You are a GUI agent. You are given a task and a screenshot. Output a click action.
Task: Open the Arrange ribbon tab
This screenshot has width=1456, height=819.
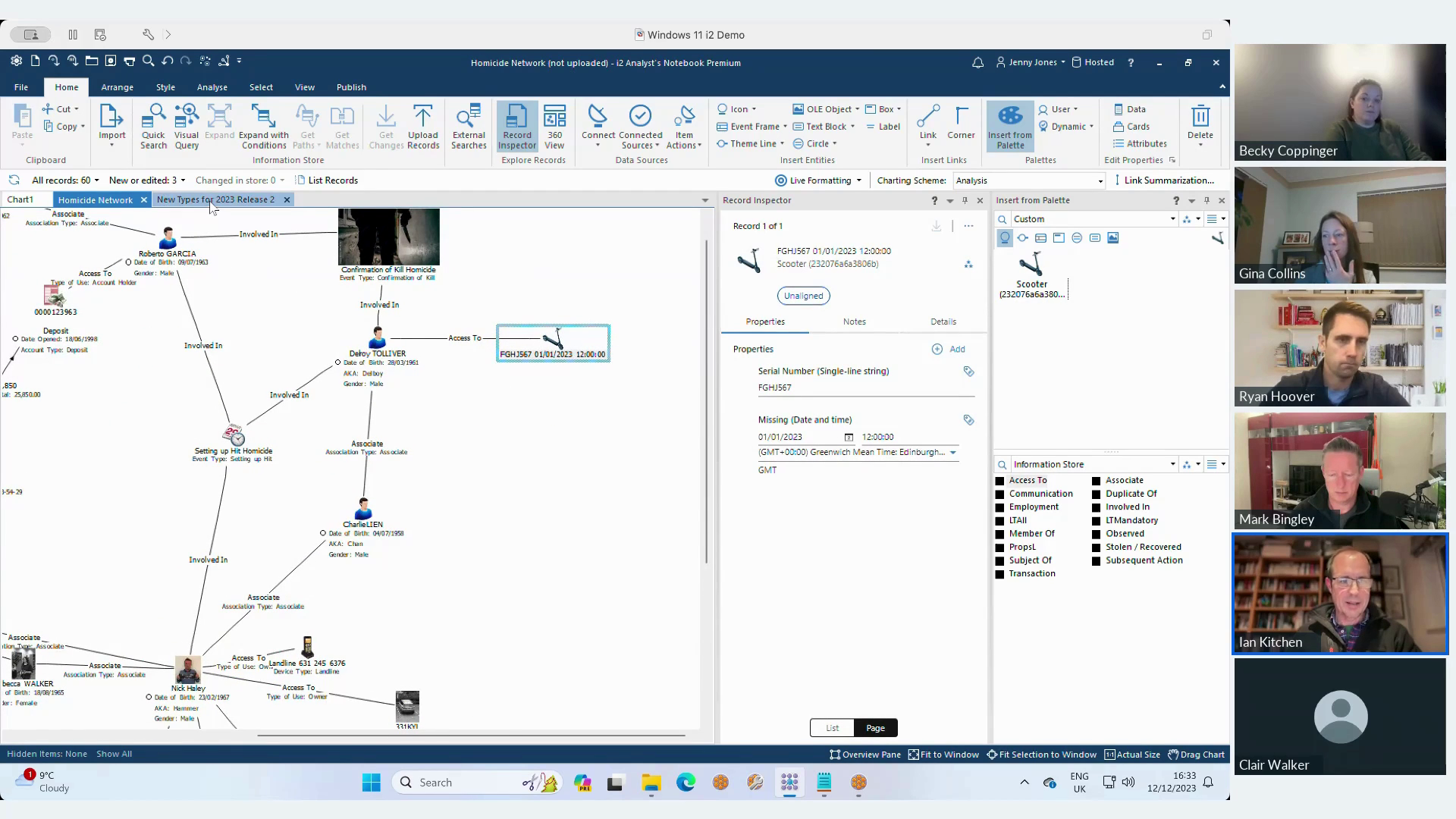point(117,87)
